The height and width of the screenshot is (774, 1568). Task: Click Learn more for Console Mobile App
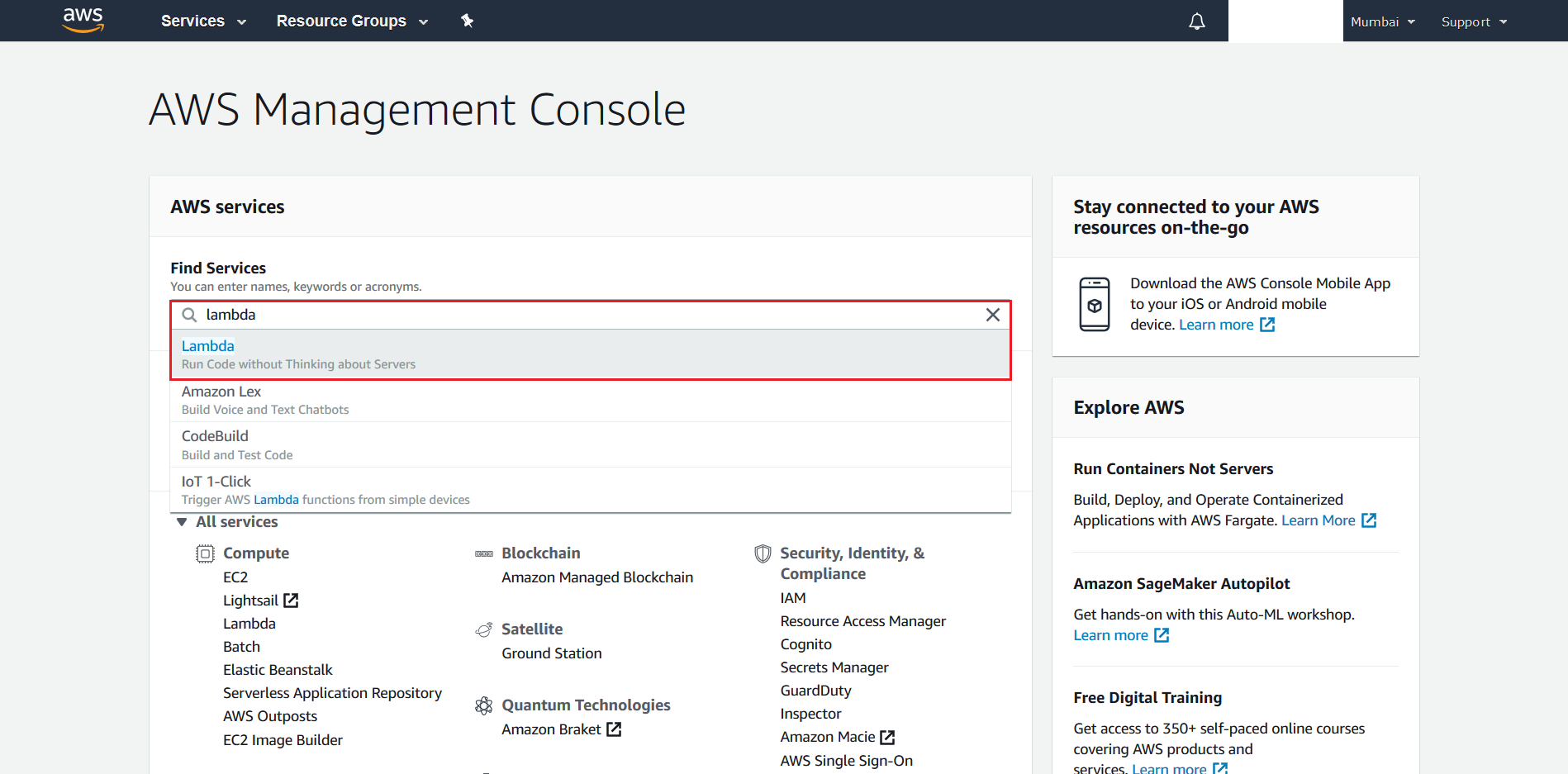point(1216,325)
